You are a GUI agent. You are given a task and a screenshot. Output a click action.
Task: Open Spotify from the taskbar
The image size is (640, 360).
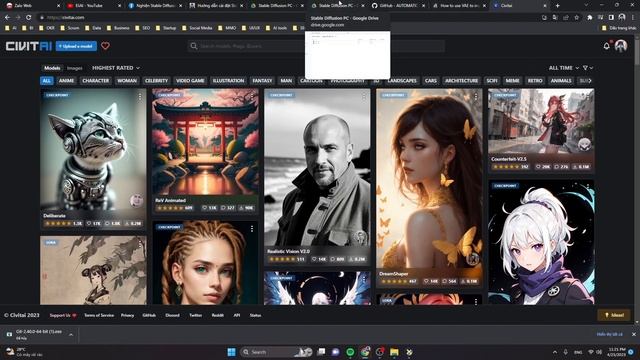350,352
